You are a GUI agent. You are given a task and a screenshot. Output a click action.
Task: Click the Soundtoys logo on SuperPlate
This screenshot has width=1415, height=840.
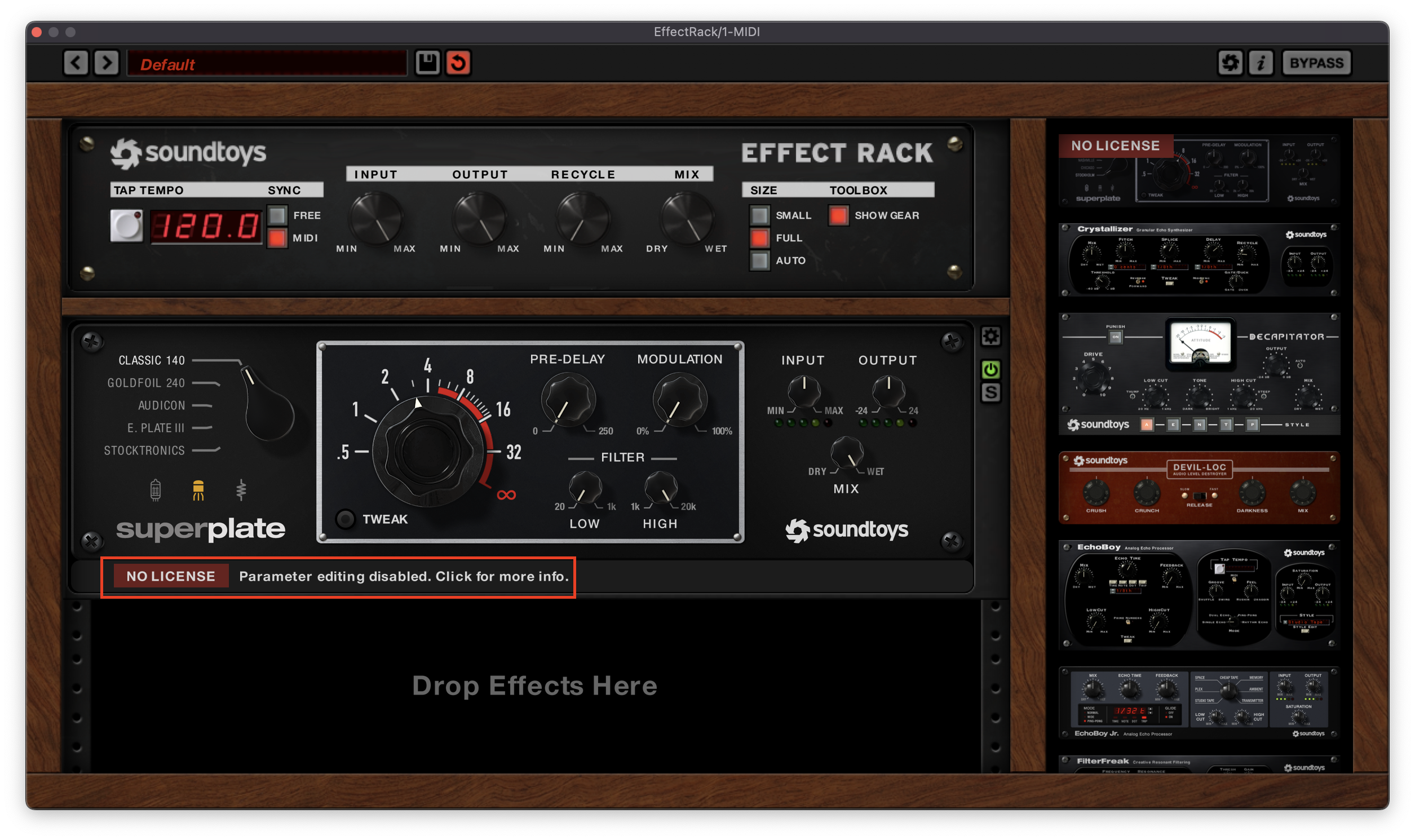[x=847, y=530]
